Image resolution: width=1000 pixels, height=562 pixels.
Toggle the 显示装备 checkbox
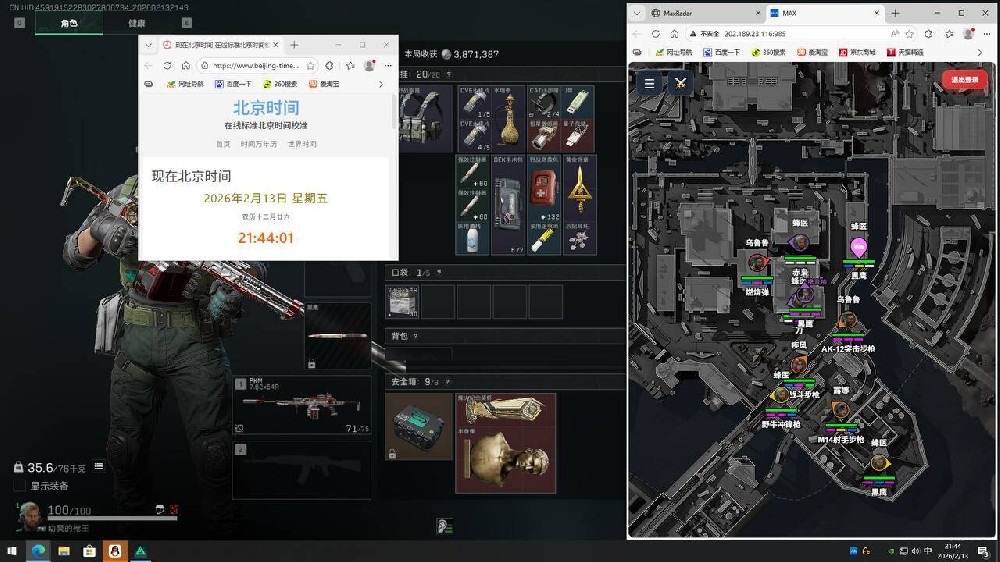[20, 486]
